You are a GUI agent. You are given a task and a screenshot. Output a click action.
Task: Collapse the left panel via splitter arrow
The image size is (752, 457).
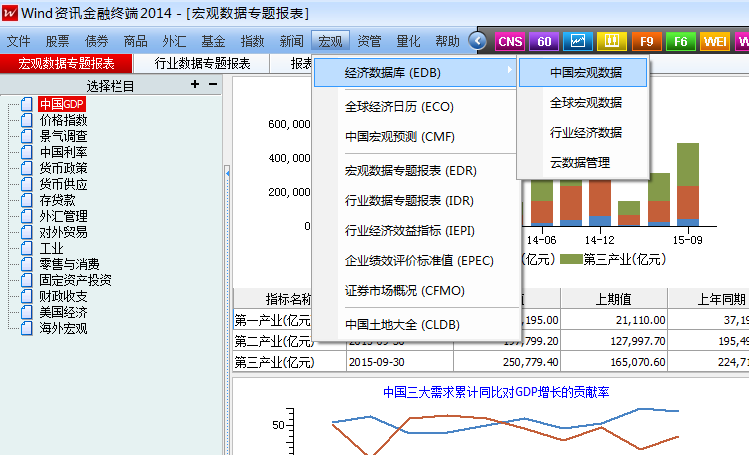(227, 173)
